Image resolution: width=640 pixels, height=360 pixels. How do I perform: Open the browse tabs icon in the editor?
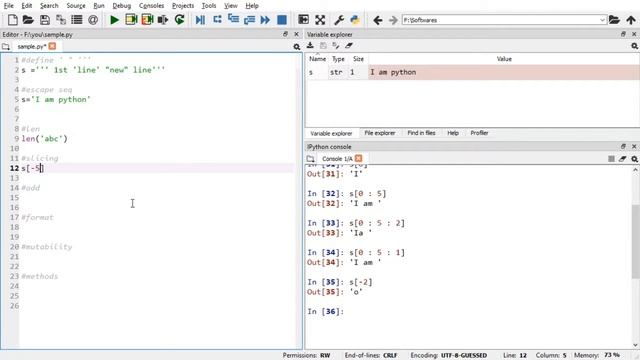[x=6, y=47]
